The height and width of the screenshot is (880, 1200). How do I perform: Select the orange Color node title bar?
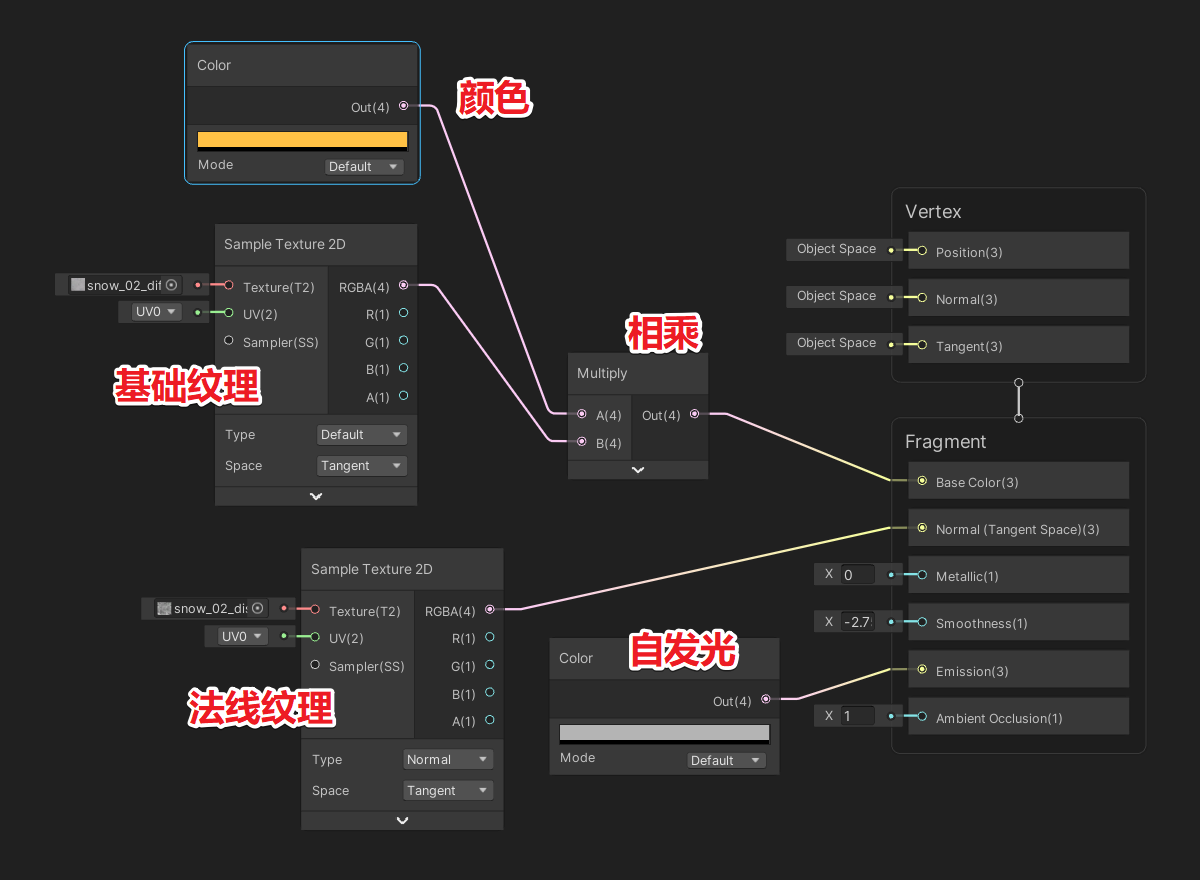pyautogui.click(x=302, y=65)
